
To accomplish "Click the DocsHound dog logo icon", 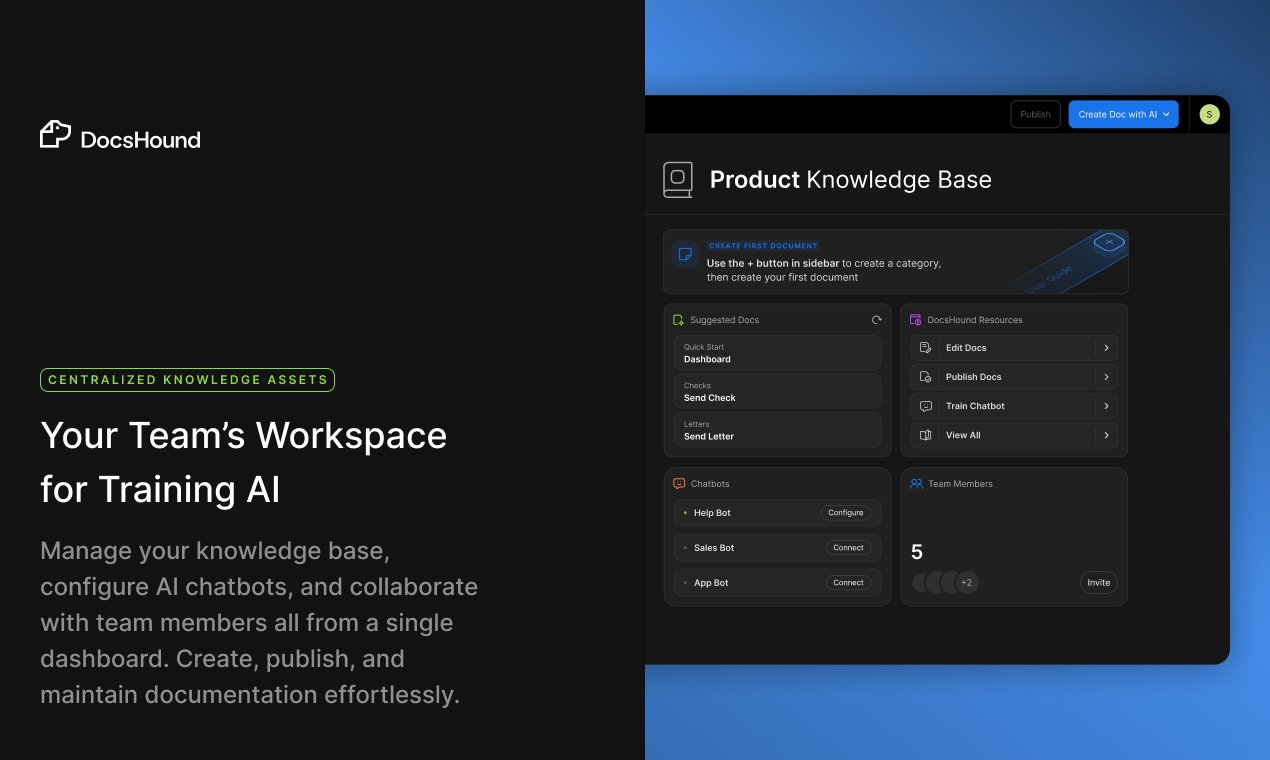I will click(56, 135).
